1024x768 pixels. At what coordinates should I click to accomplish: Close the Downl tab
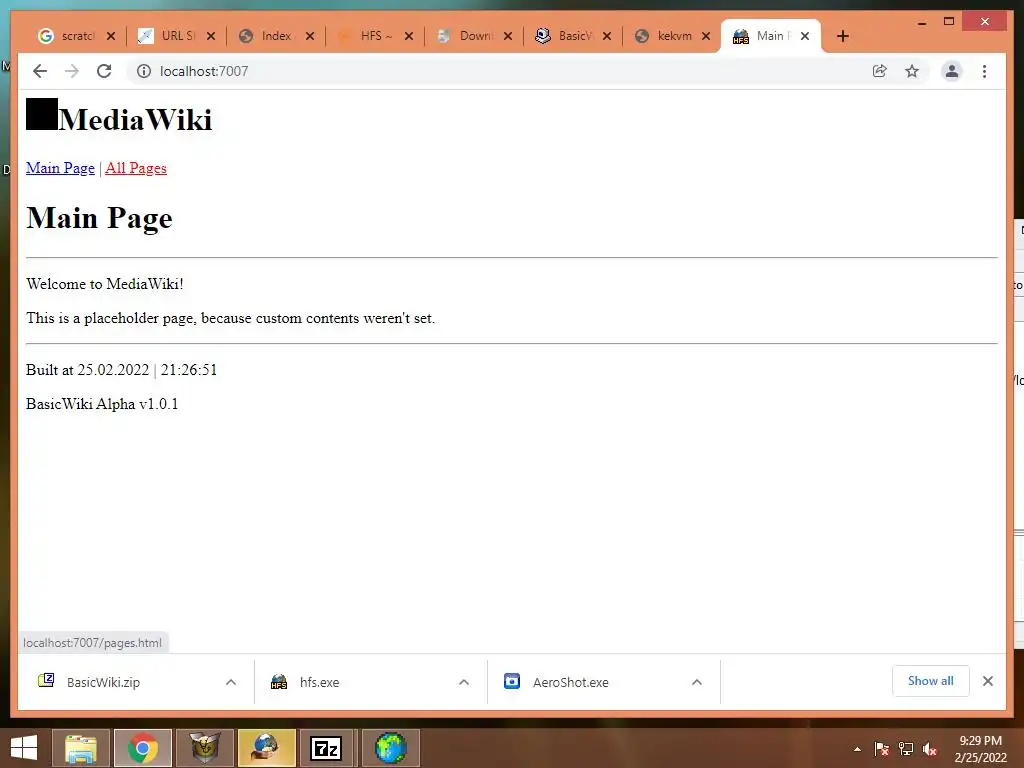508,36
